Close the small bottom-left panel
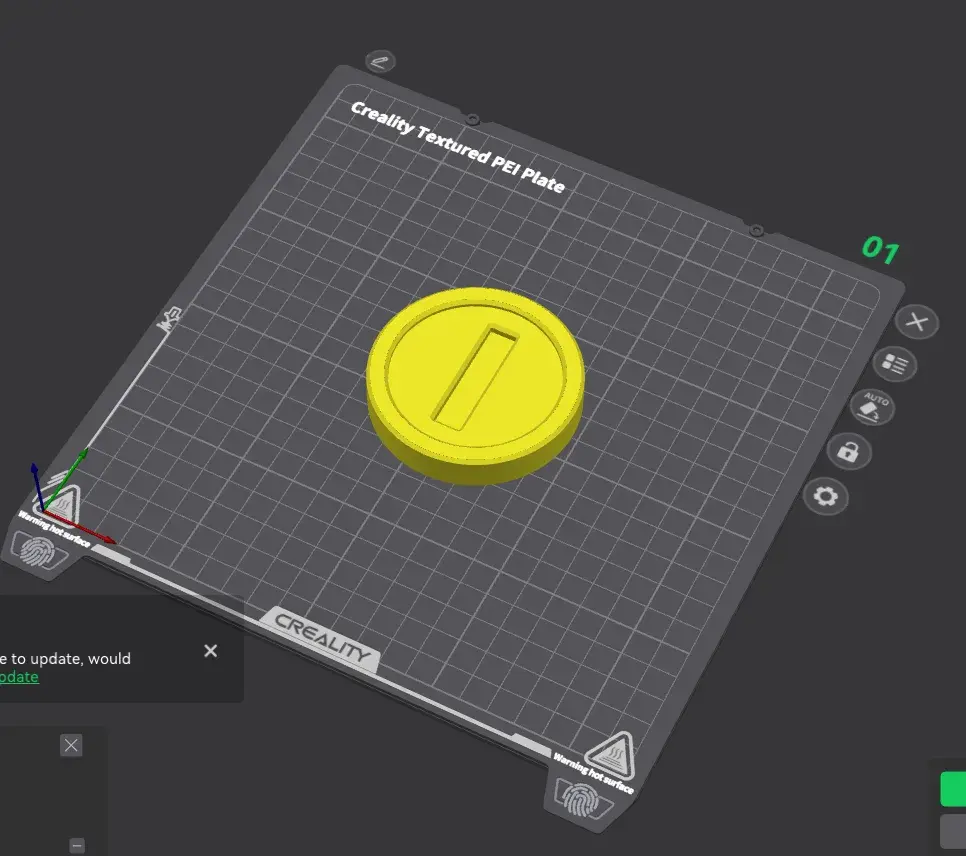This screenshot has height=856, width=966. point(71,745)
